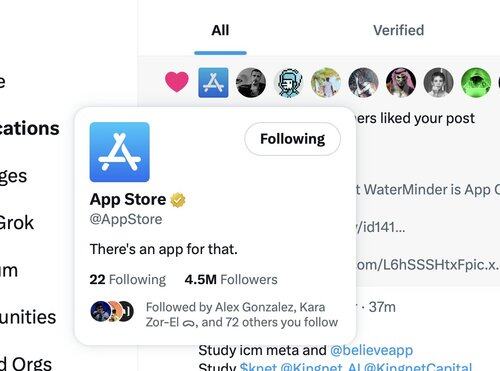Toggle the Following button for App Store
Screen dimensions: 500x371
(292, 139)
